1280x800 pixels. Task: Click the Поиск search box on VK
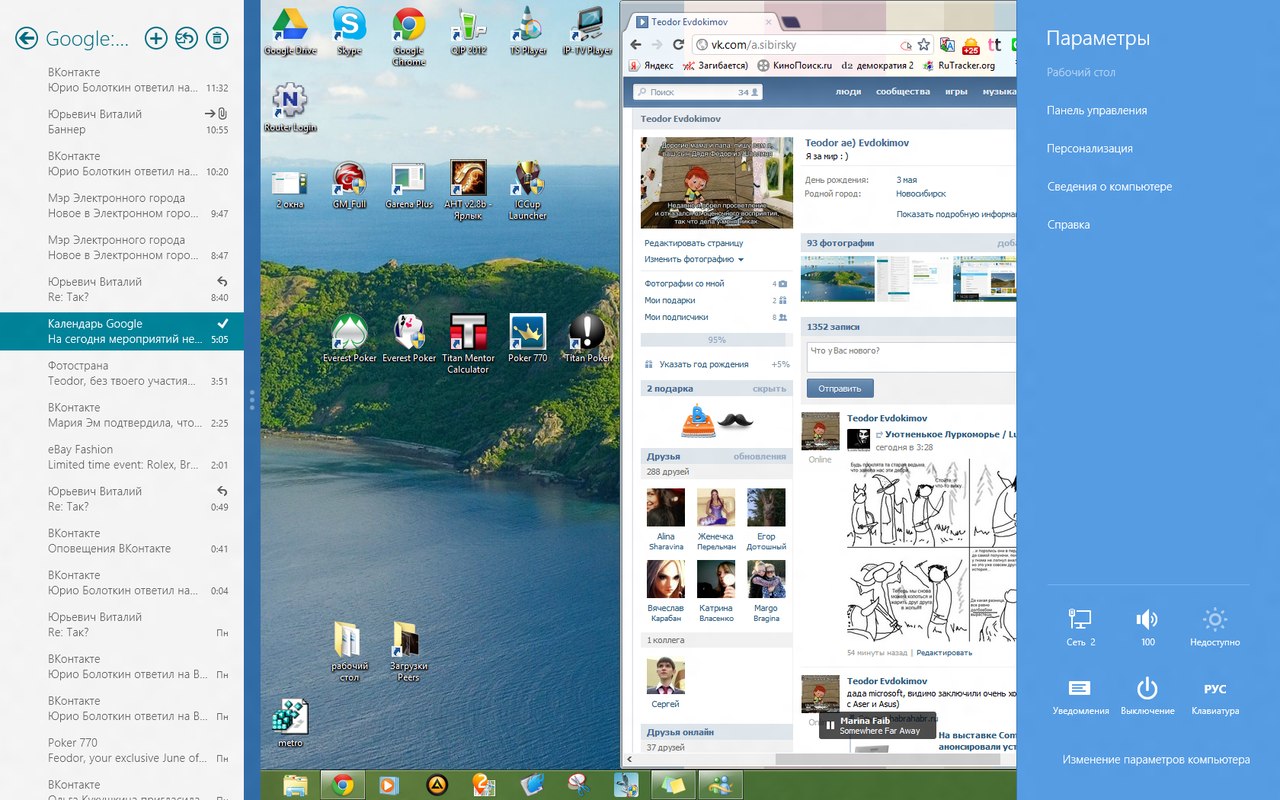click(698, 92)
